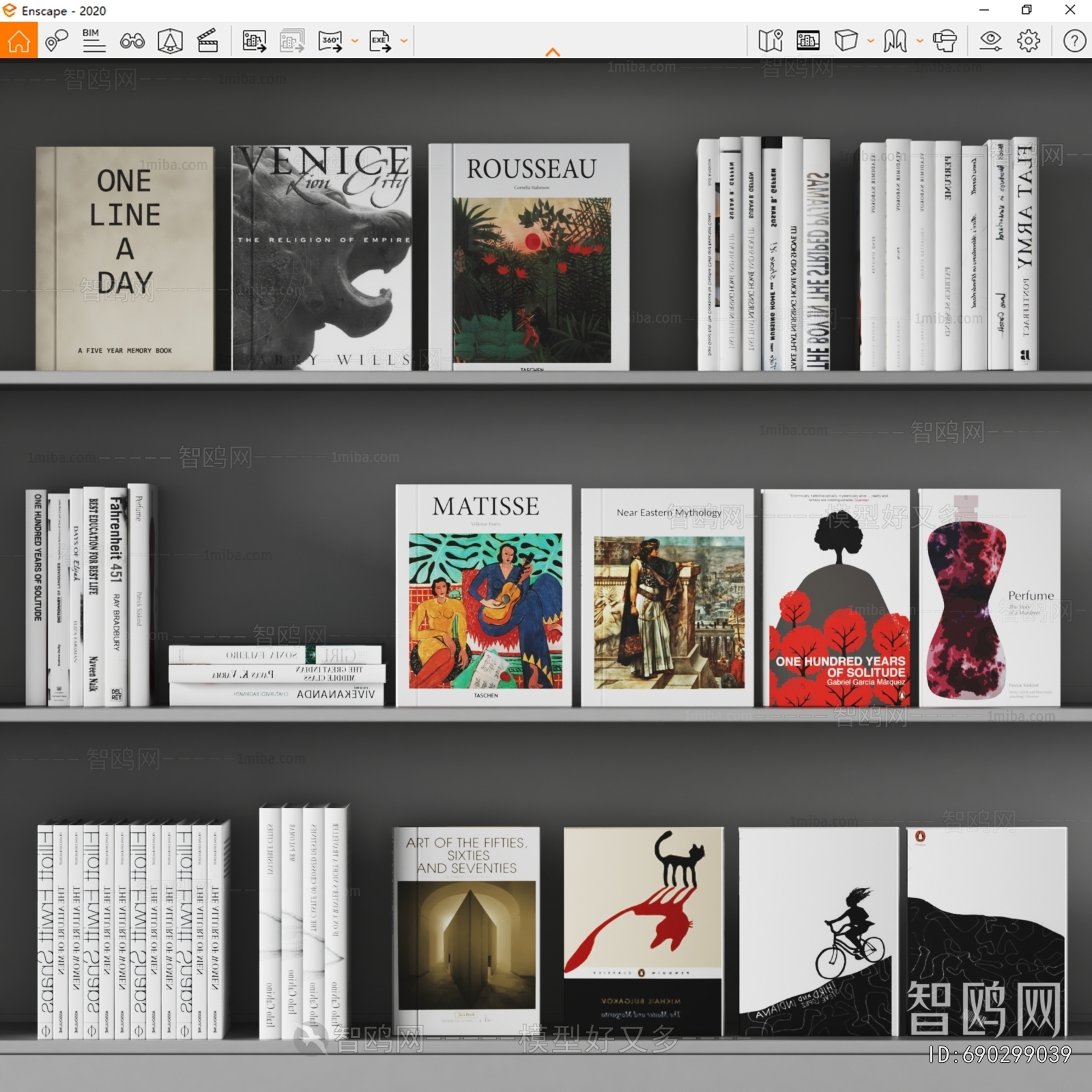The height and width of the screenshot is (1092, 1092).
Task: Restore down the Enscape window
Action: pos(1026,10)
